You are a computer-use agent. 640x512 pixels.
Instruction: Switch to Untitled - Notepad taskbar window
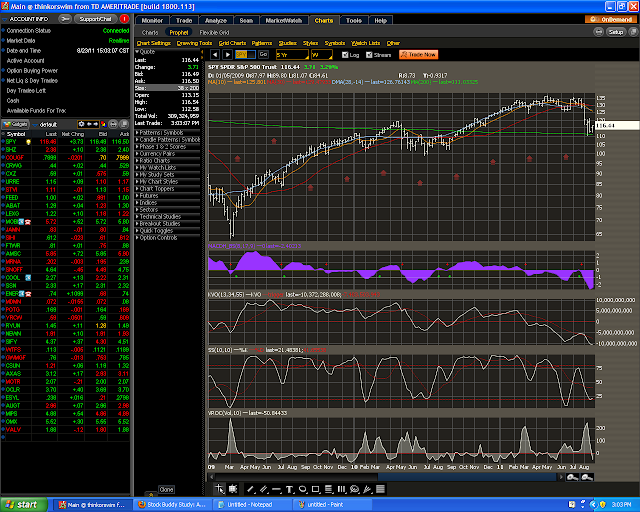pyautogui.click(x=253, y=505)
